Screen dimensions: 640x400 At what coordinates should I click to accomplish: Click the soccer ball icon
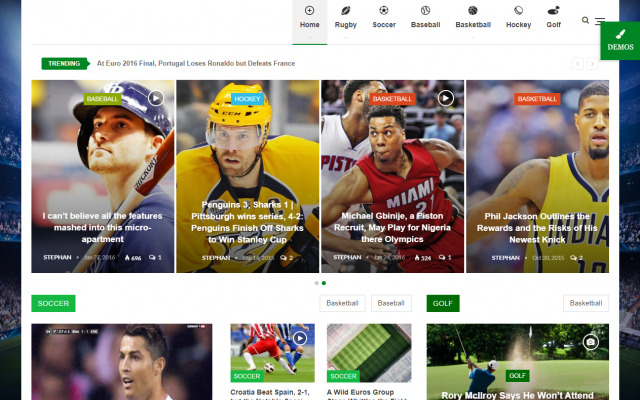(x=384, y=10)
